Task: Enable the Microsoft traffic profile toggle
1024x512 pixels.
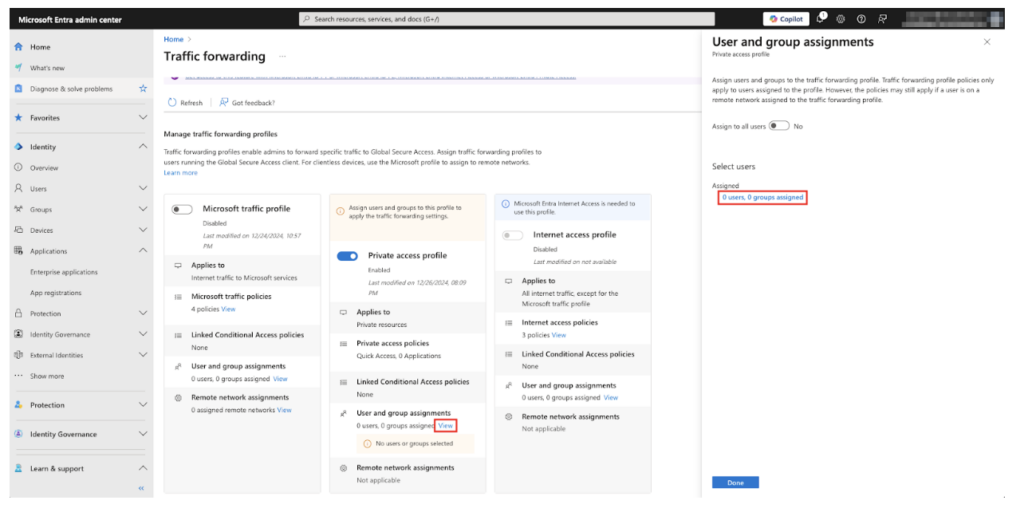Action: point(182,209)
